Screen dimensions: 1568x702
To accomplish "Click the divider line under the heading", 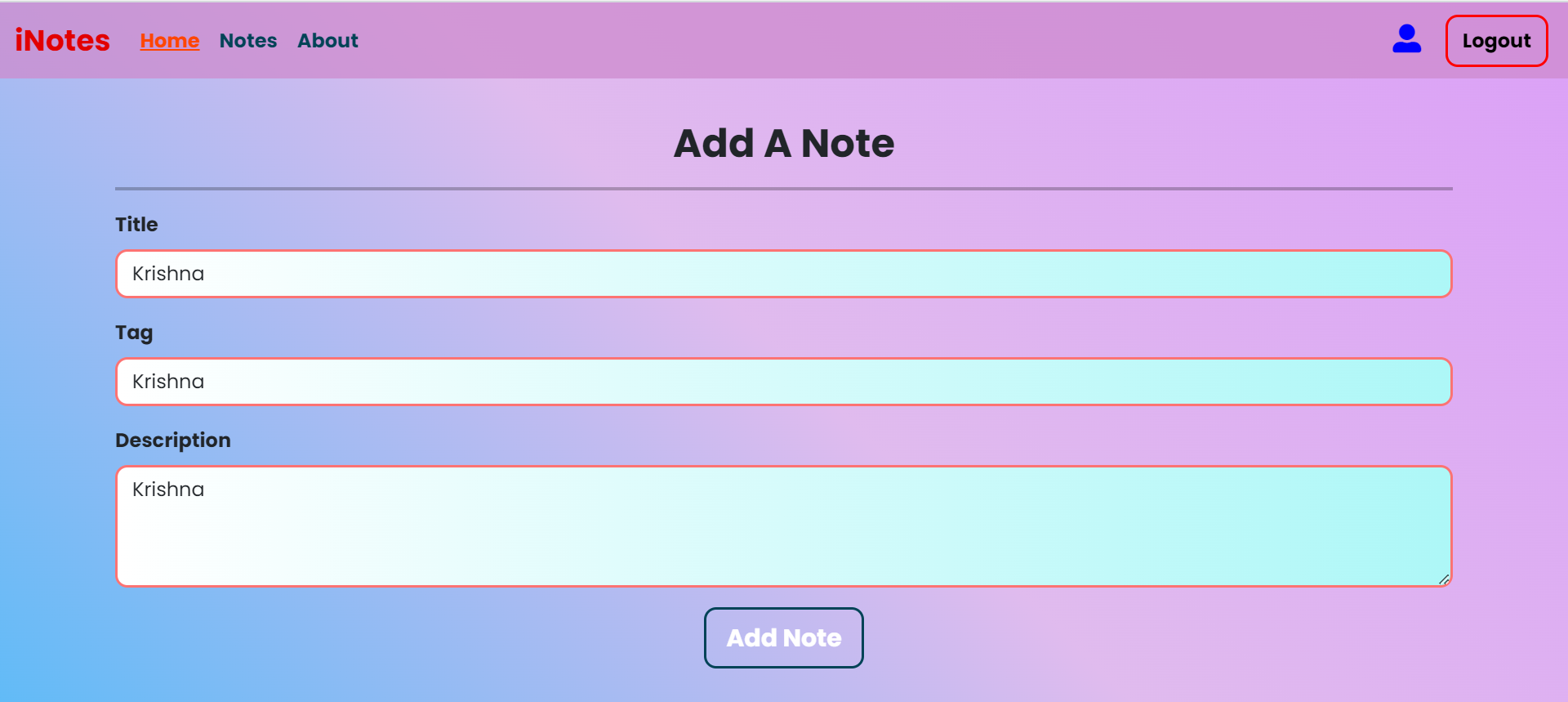I will [x=783, y=188].
